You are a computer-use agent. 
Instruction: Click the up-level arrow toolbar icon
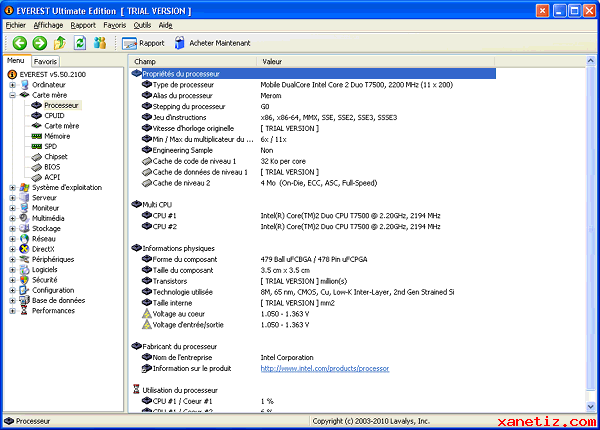click(x=59, y=43)
